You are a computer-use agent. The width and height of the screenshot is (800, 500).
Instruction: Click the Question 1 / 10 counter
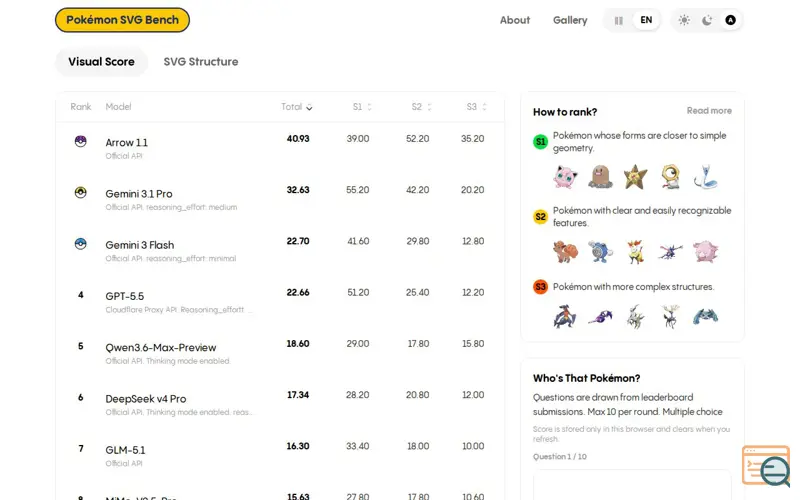(x=560, y=457)
